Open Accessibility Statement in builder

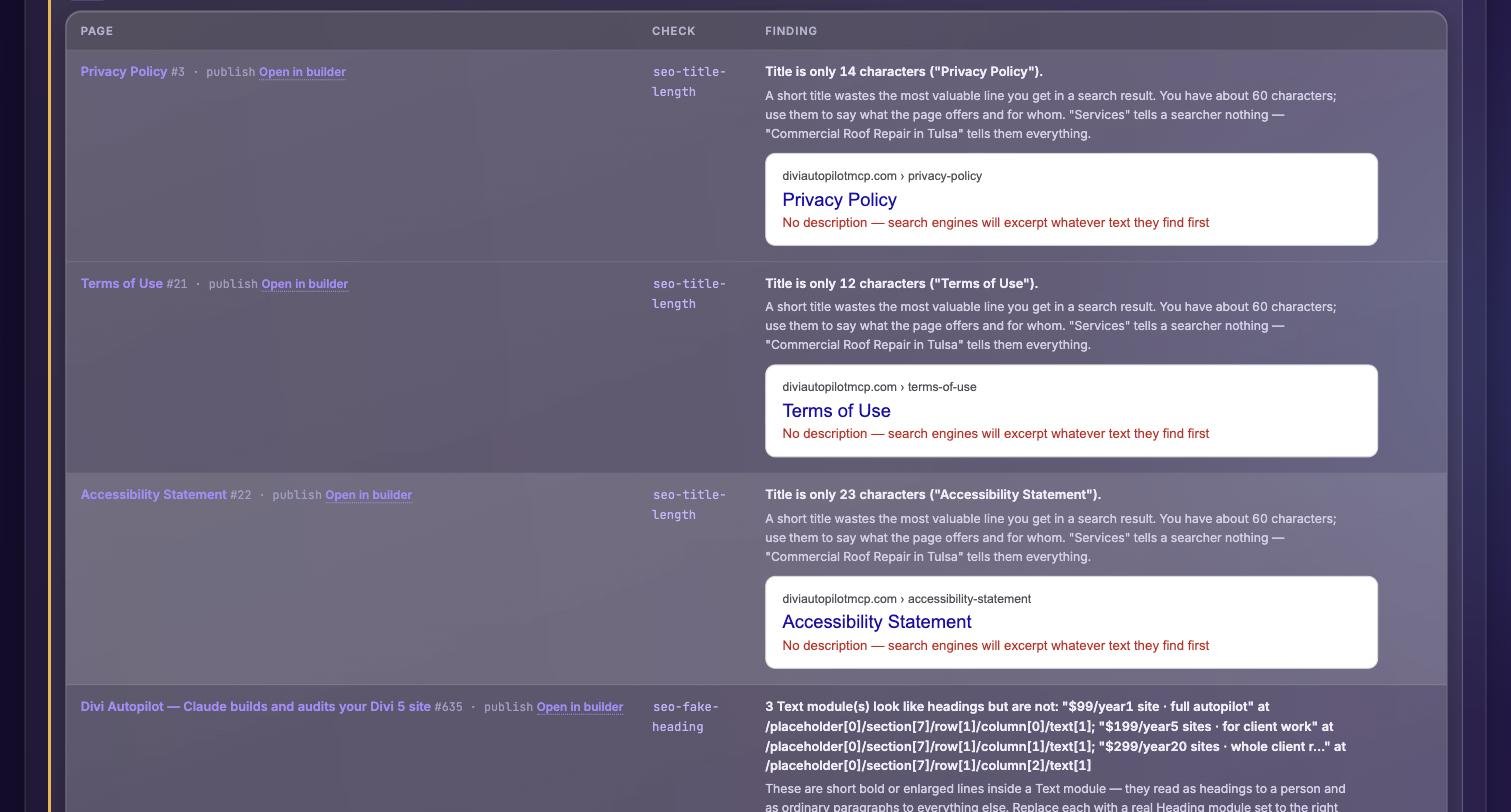tap(369, 495)
